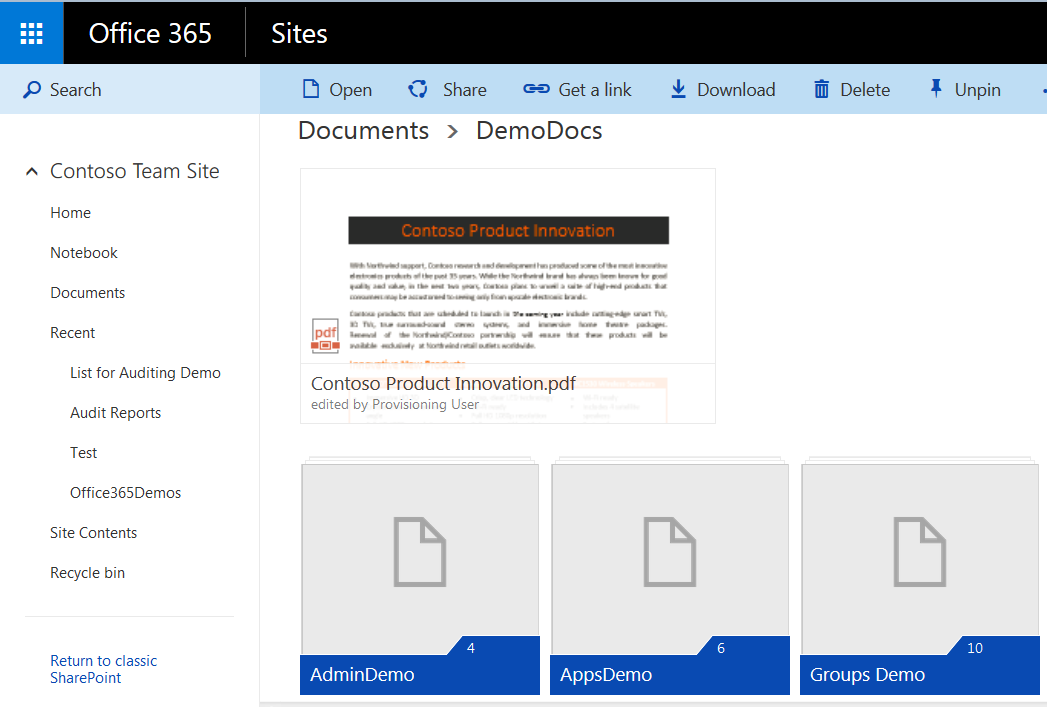Return to classic SharePoint
Screen dimensions: 1047x707
point(103,668)
